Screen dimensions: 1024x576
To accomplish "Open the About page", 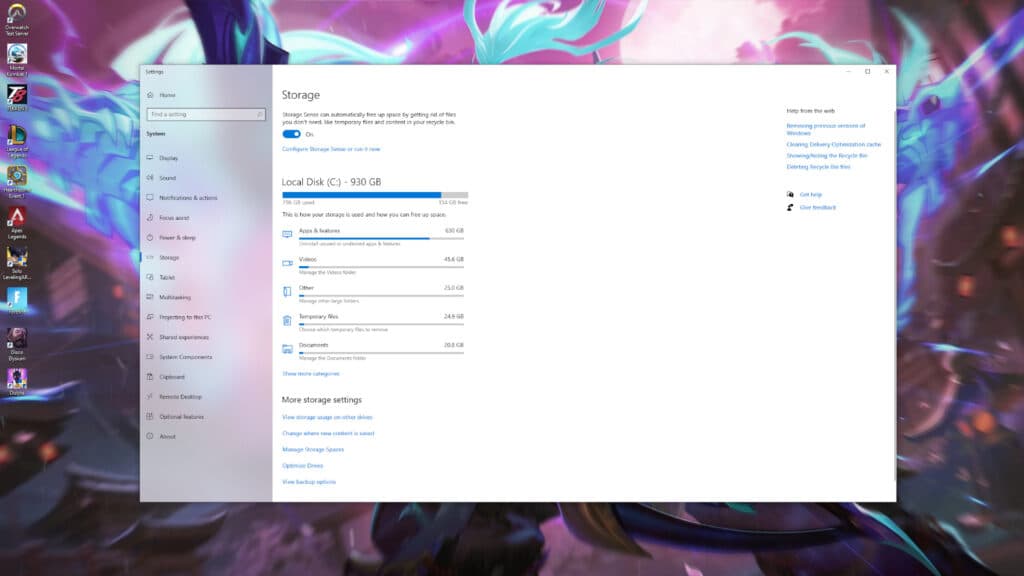I will 168,437.
